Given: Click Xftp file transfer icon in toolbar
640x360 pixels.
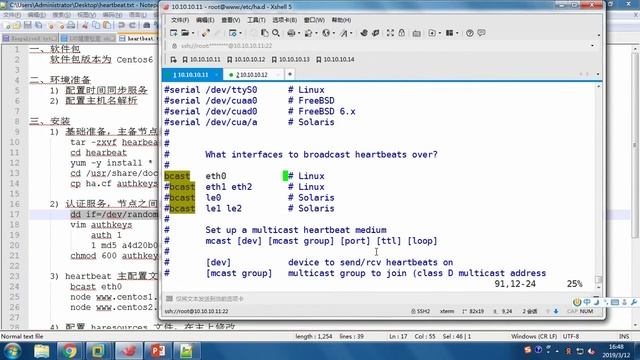Looking at the screenshot, I should [x=364, y=33].
